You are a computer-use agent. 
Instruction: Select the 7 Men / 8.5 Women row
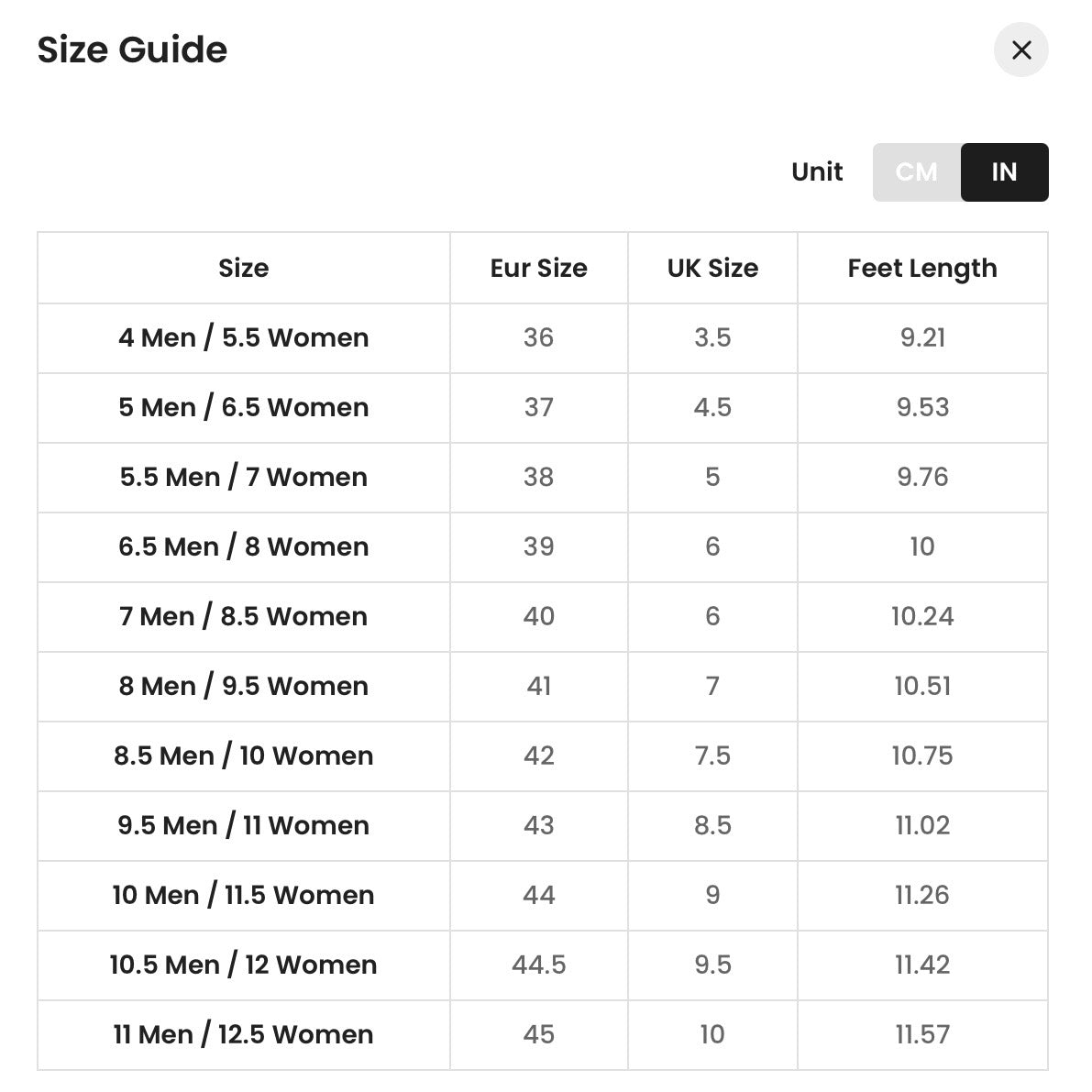543,616
